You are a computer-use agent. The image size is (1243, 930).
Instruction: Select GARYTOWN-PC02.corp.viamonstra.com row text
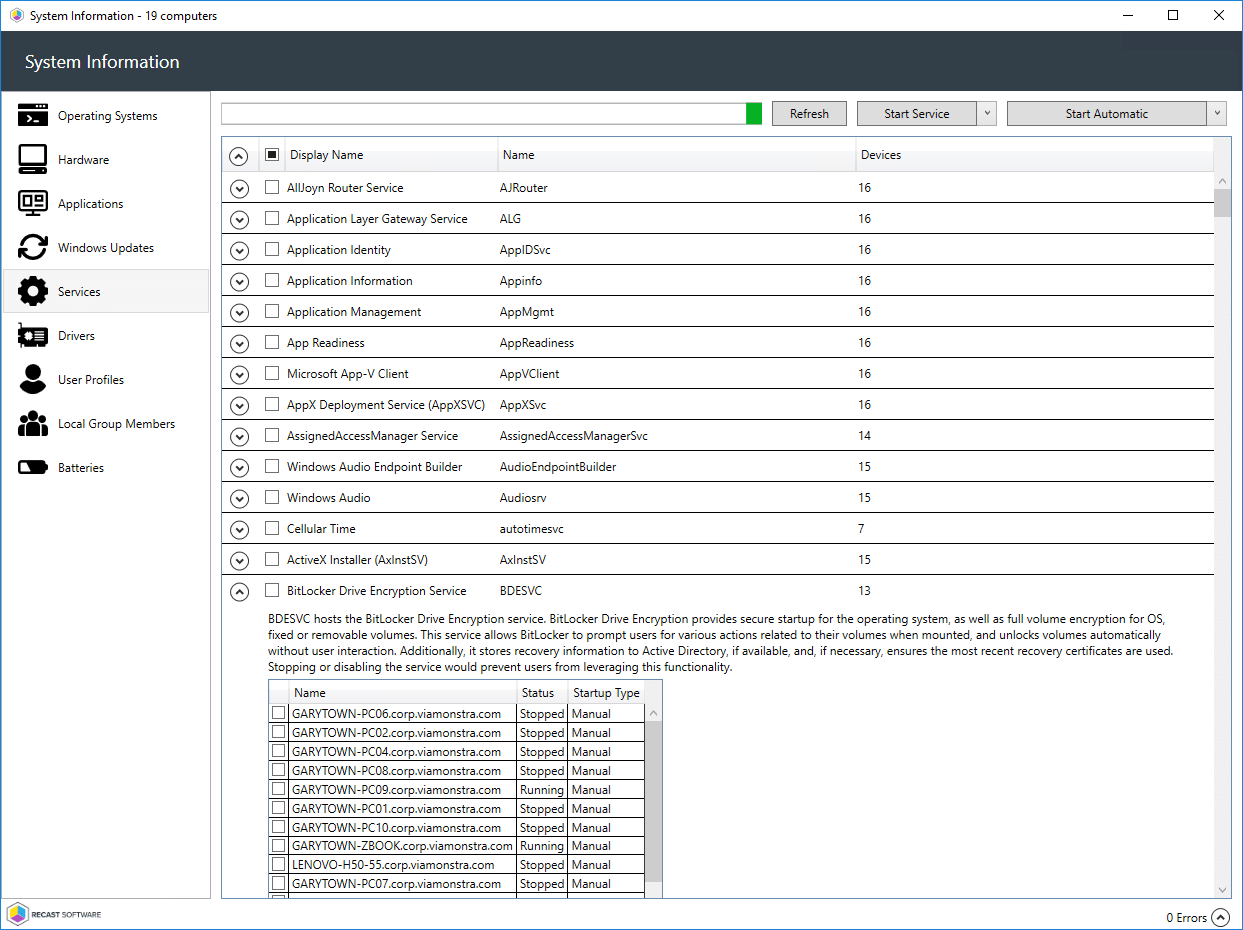[x=396, y=733]
